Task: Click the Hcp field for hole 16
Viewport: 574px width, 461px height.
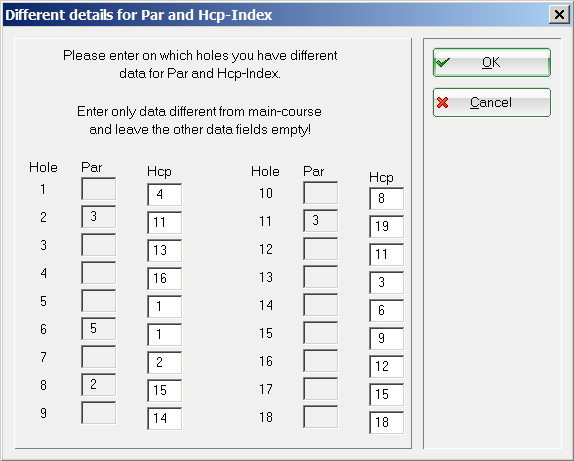Action: pos(387,367)
